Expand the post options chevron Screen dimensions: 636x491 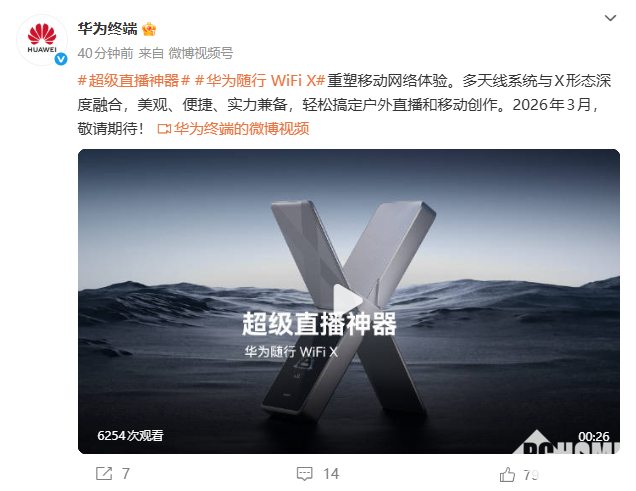click(x=610, y=18)
